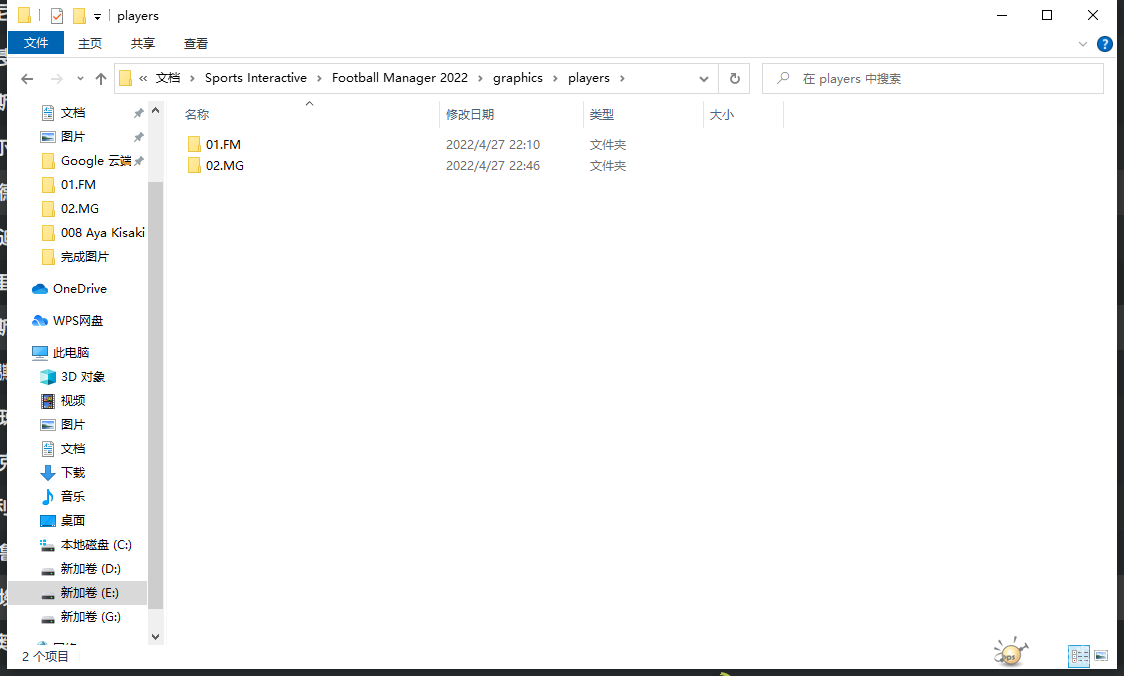Click the Properties icon in the title bar
Image resolution: width=1124 pixels, height=676 pixels.
(x=57, y=16)
